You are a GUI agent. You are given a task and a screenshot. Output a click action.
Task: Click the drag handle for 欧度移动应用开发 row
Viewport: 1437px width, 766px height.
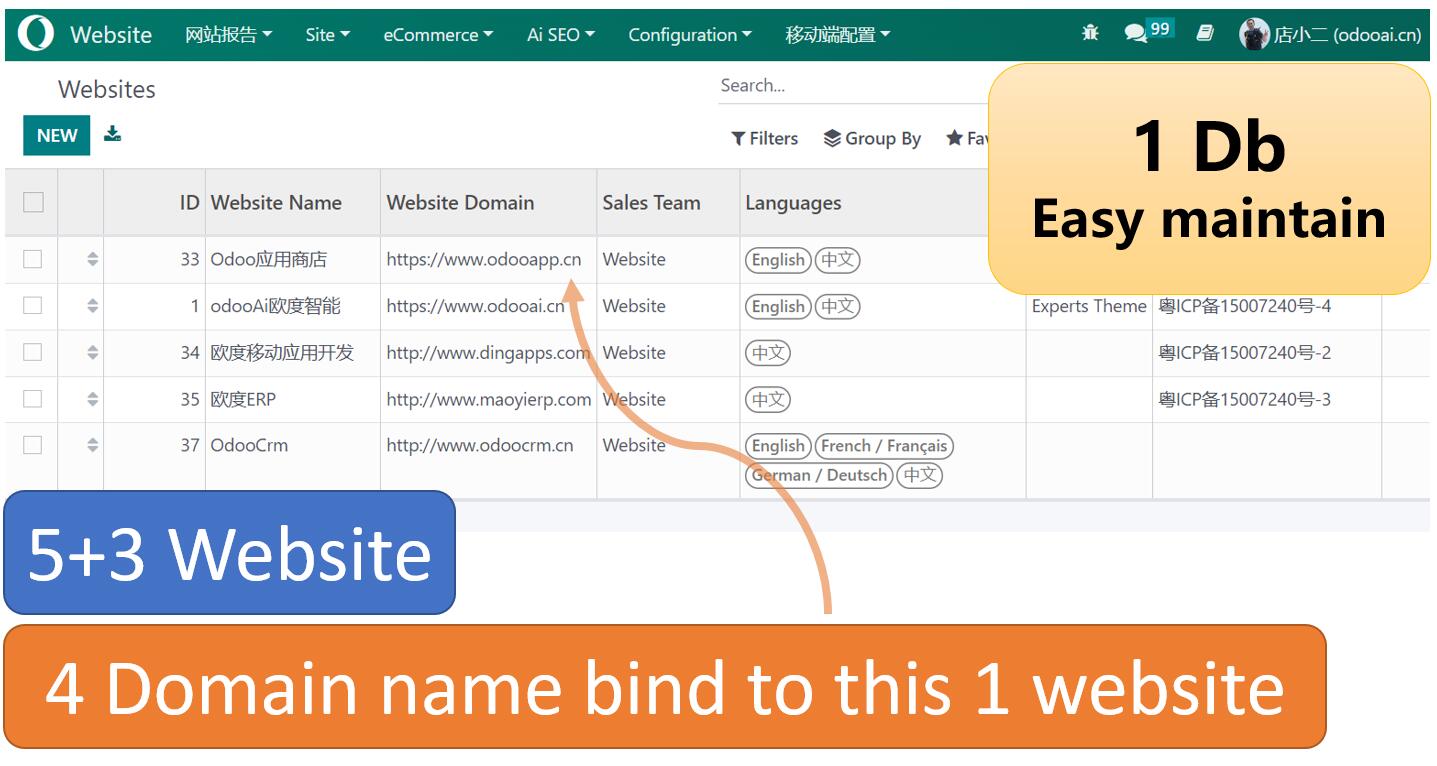click(x=92, y=352)
